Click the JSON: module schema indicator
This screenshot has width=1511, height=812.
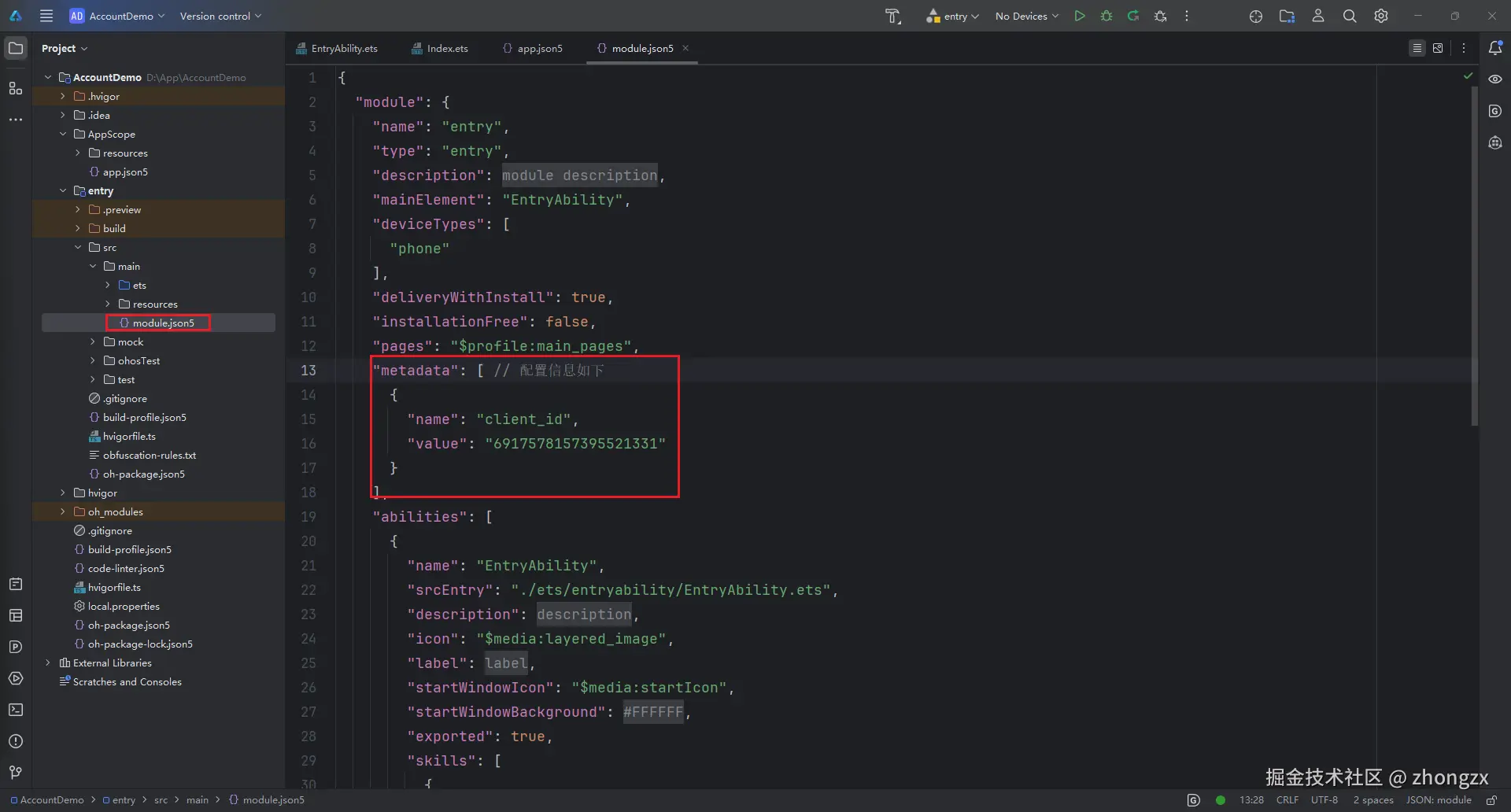(x=1439, y=800)
